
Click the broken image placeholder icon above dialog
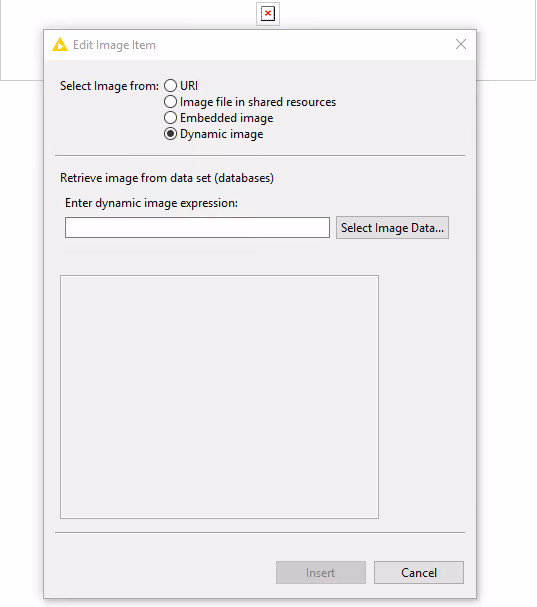click(x=268, y=14)
